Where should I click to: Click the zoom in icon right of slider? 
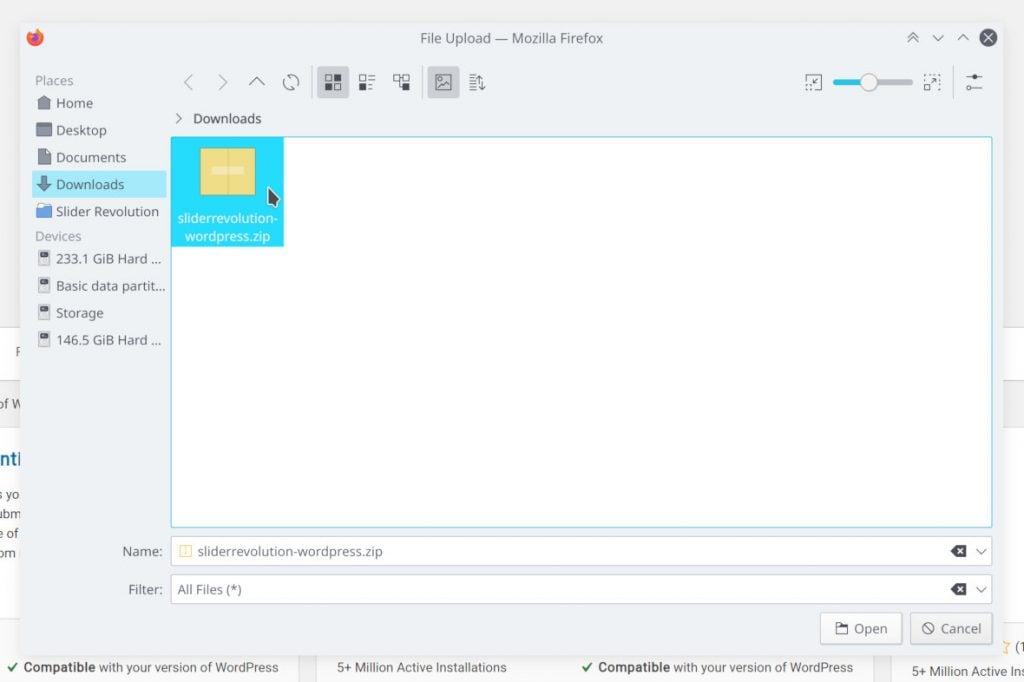pyautogui.click(x=932, y=83)
